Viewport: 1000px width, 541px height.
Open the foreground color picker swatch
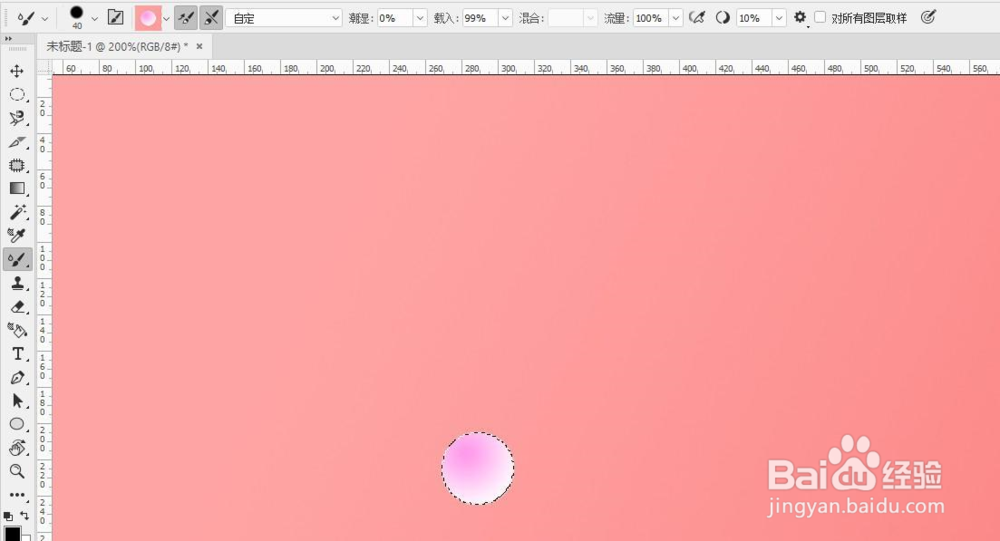pyautogui.click(x=11, y=534)
